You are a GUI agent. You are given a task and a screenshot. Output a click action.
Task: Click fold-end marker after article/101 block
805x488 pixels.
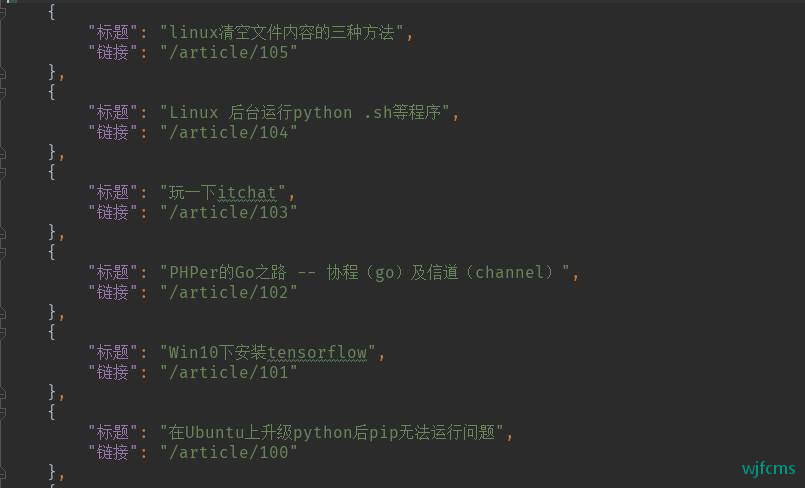2,394
